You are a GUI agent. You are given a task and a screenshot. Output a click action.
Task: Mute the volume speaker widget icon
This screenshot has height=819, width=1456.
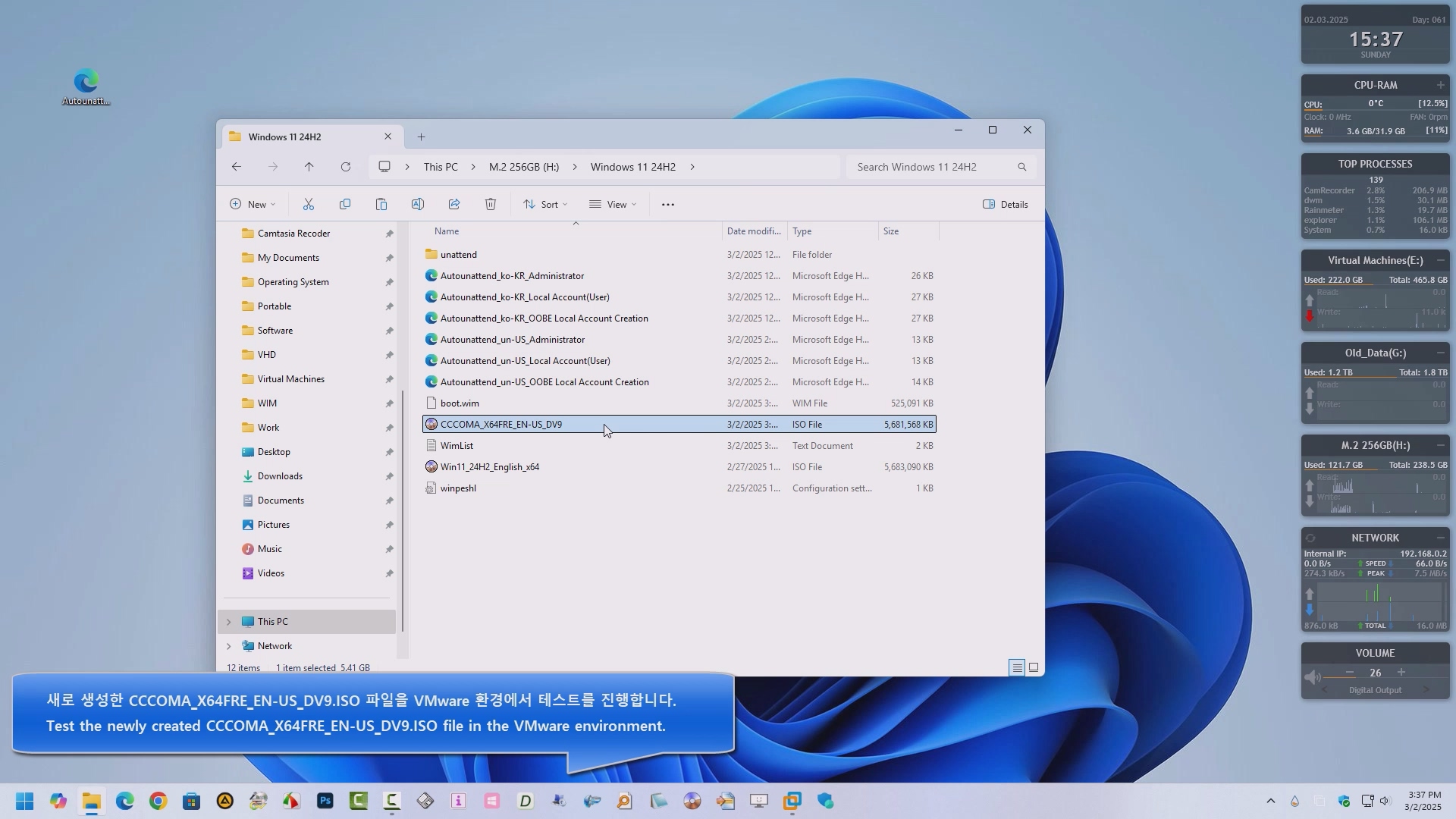coord(1312,676)
